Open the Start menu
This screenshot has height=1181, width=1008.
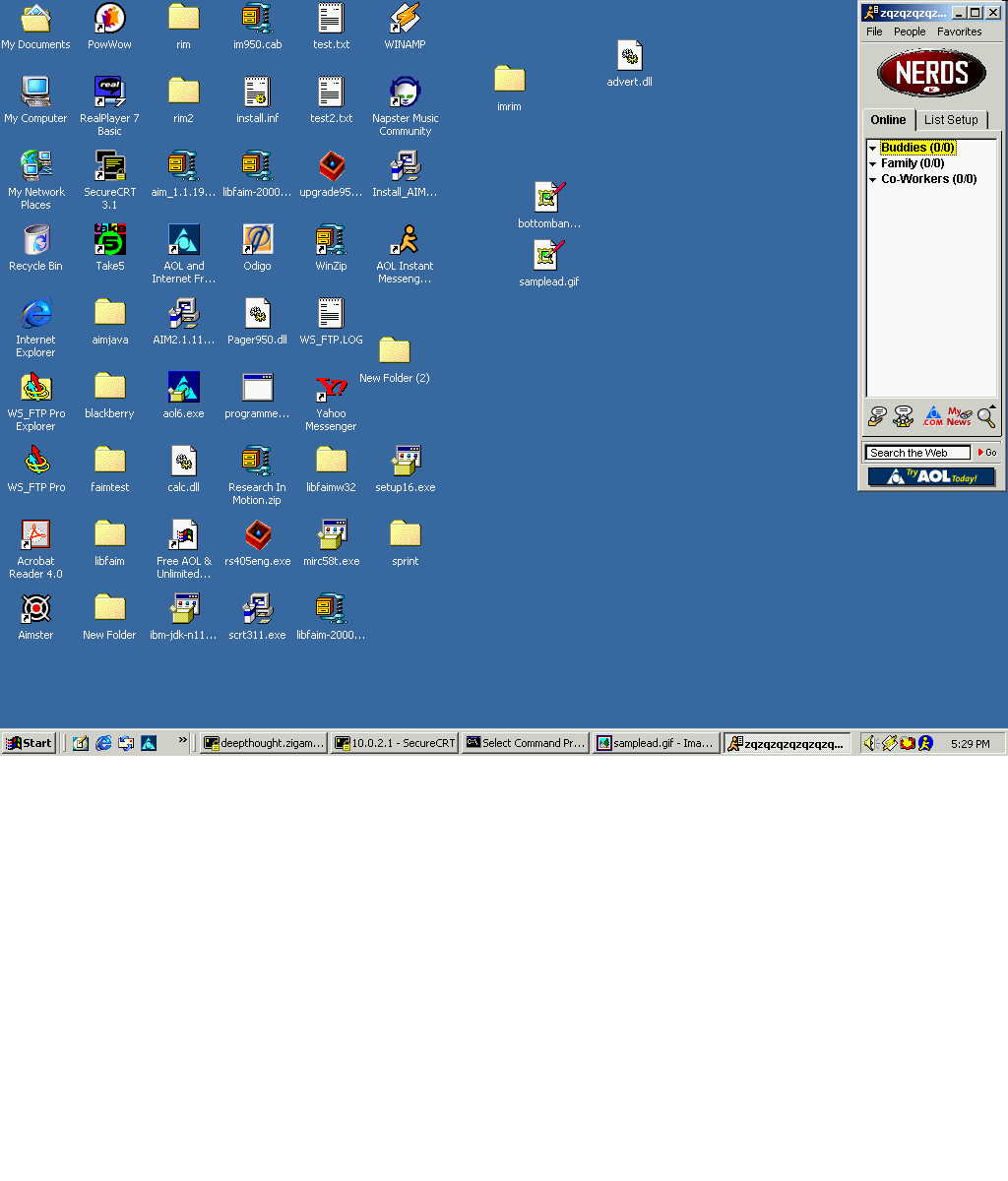point(29,743)
